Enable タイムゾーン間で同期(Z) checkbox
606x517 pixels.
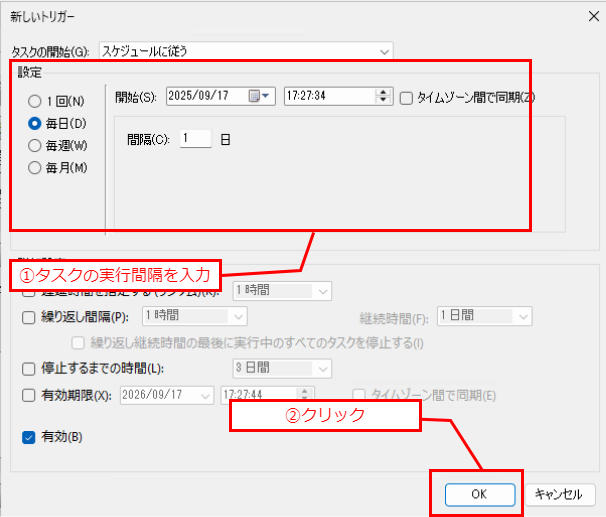pos(406,98)
